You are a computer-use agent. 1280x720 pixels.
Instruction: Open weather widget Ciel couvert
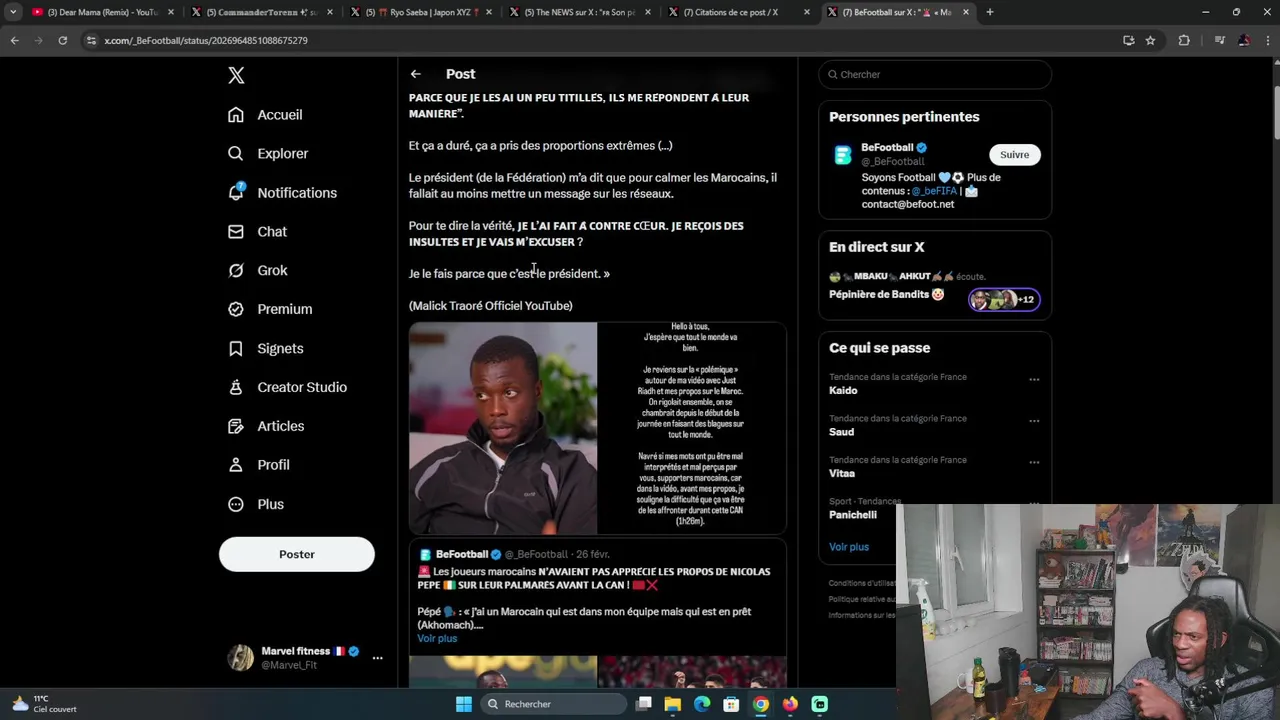pyautogui.click(x=44, y=704)
